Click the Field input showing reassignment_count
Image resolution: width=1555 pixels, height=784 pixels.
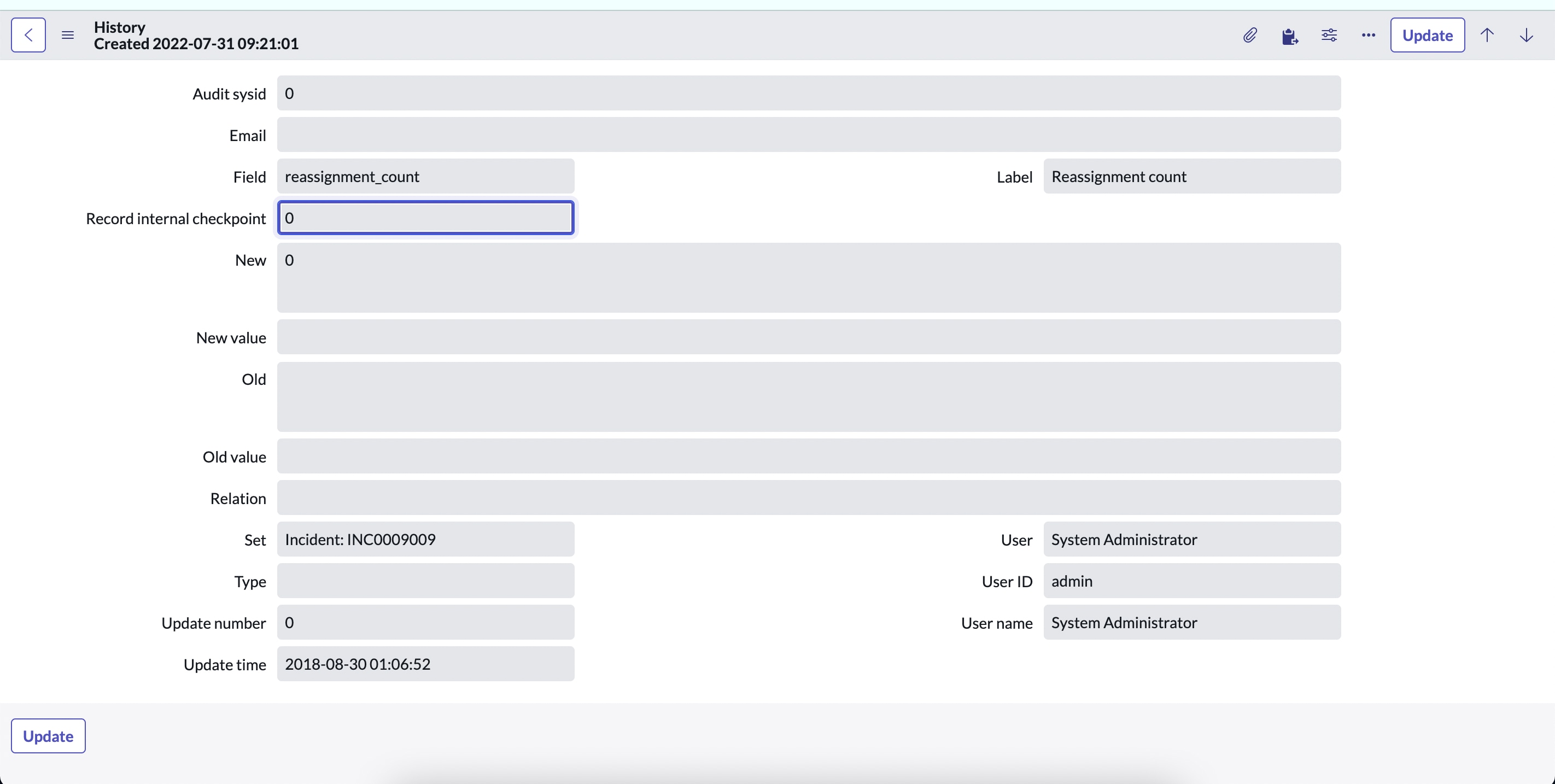(425, 176)
